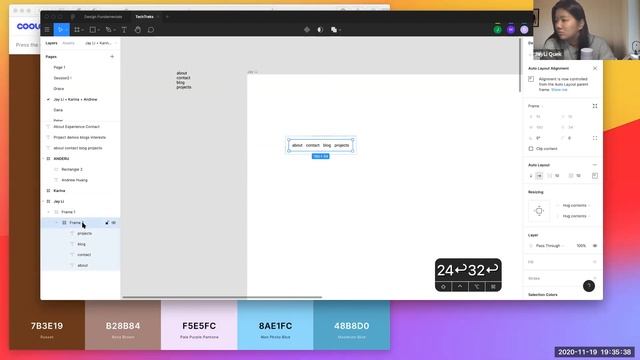Click the resizing constraints diagram
The image size is (640, 360).
(x=539, y=211)
